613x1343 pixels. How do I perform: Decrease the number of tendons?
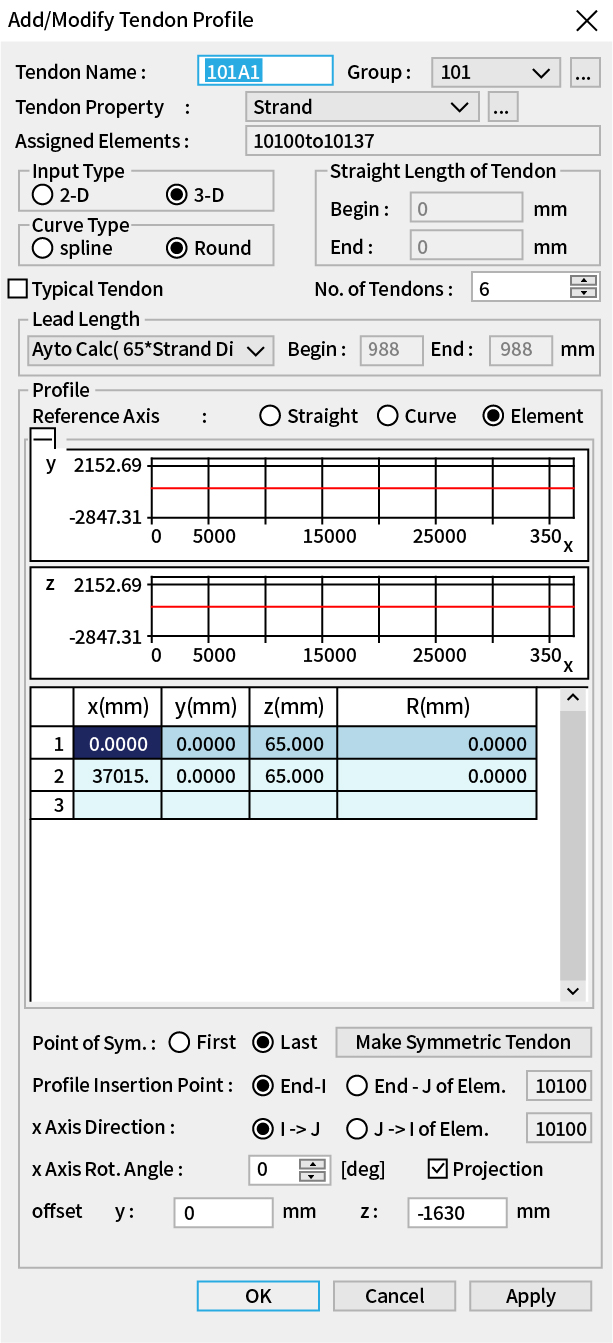pos(583,295)
